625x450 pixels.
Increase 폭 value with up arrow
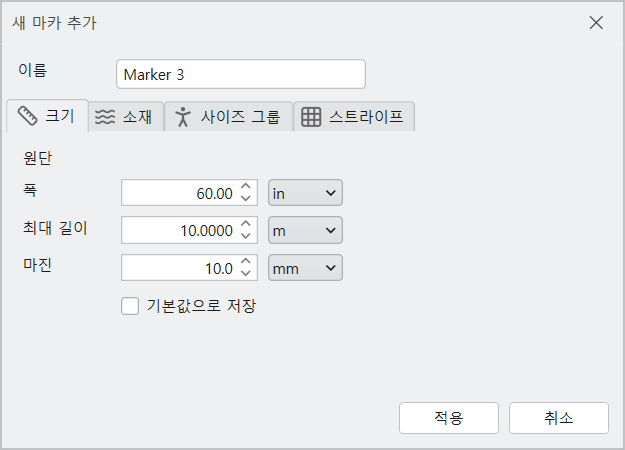pyautogui.click(x=246, y=187)
